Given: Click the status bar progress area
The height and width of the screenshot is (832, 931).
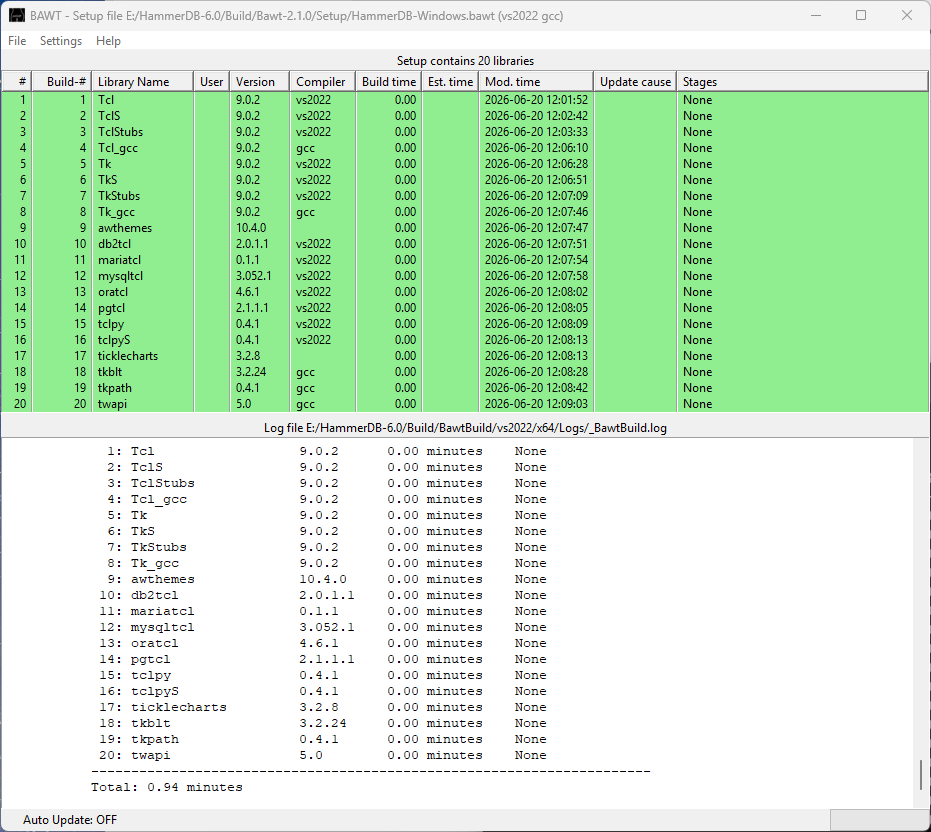Looking at the screenshot, I should pos(879,820).
